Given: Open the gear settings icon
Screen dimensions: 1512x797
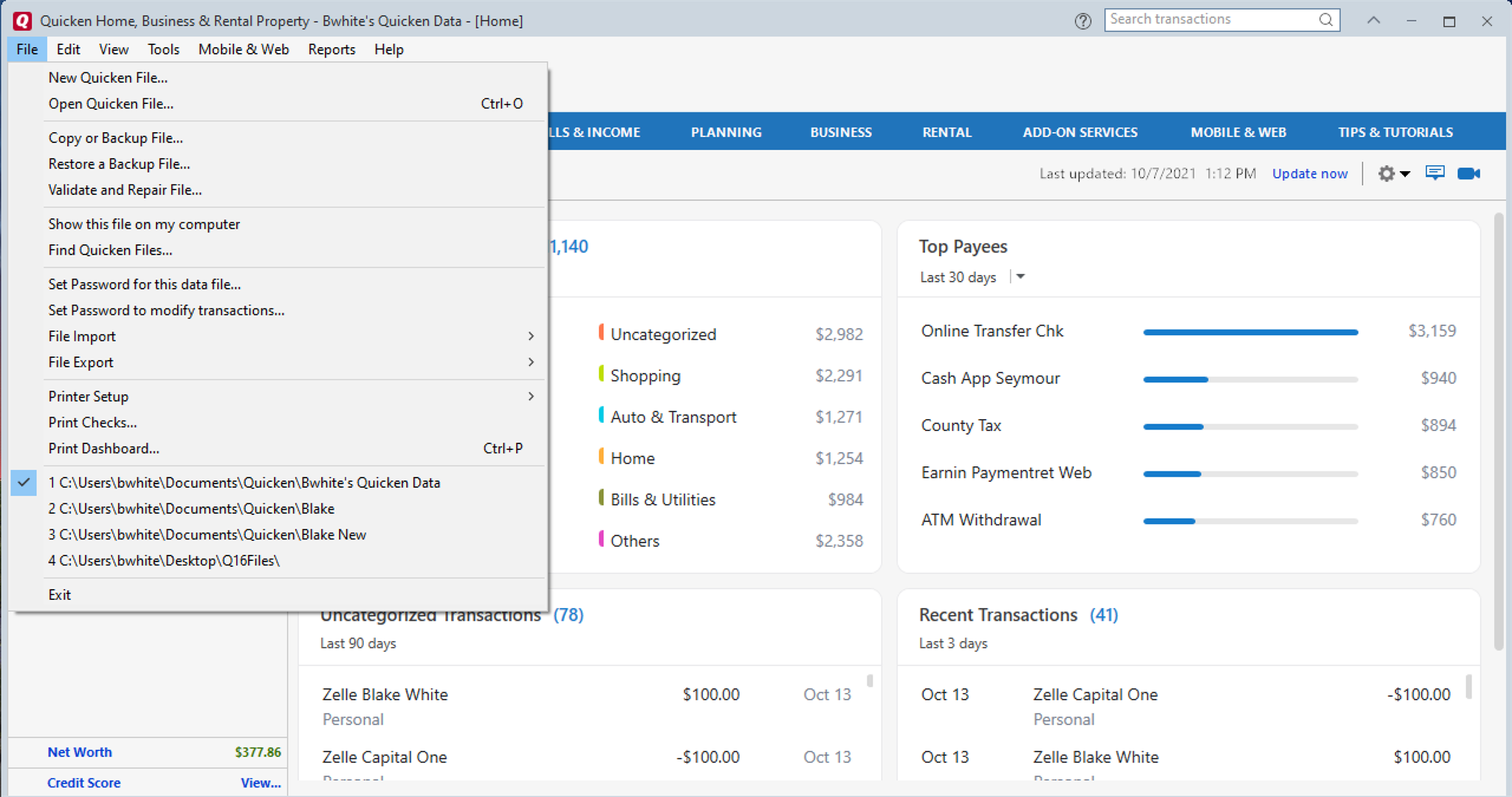Looking at the screenshot, I should coord(1386,173).
